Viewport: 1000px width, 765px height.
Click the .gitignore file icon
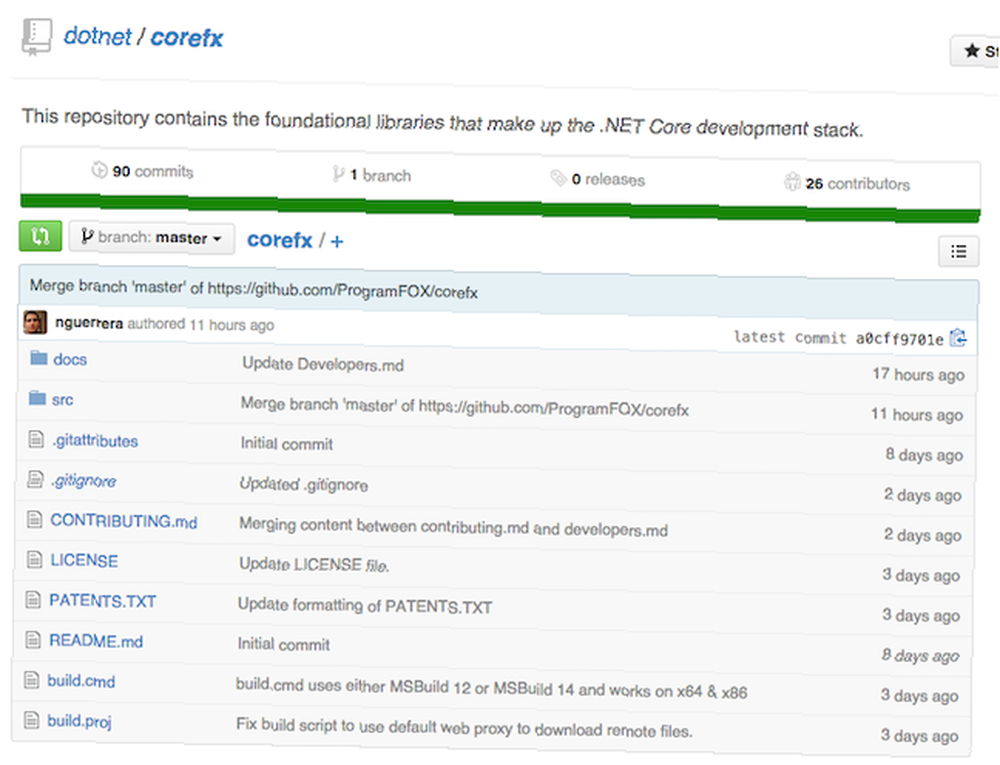coord(35,479)
